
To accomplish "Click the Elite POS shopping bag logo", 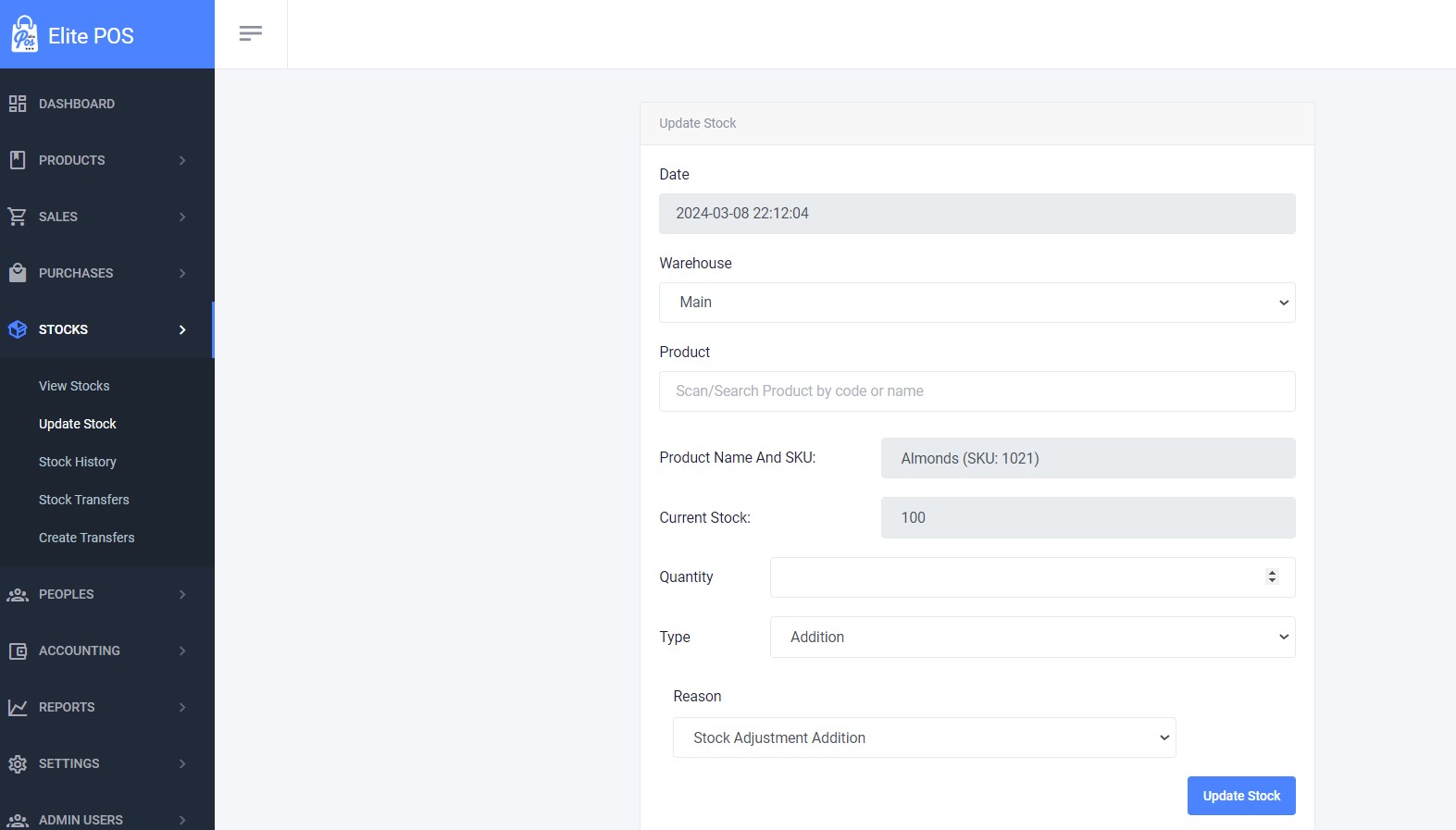I will (x=24, y=34).
